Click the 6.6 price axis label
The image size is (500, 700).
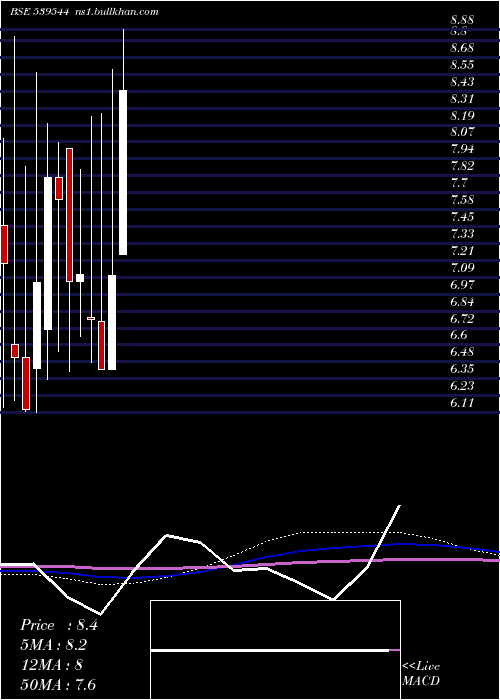pos(459,335)
